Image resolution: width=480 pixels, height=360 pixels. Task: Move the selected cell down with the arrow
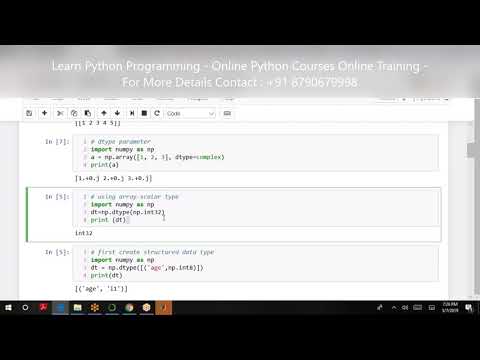(x=117, y=113)
